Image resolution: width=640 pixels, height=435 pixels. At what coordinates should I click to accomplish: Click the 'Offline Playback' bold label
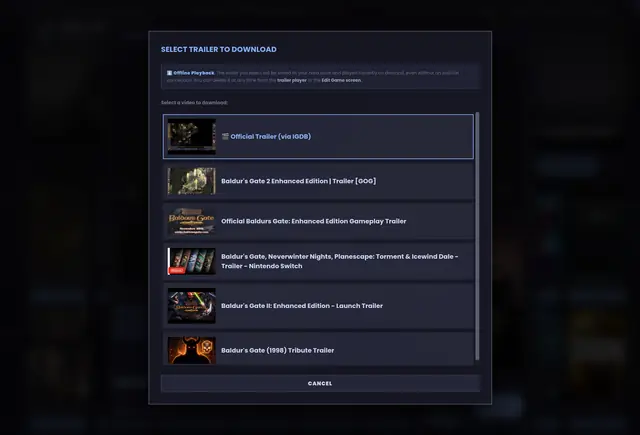(x=193, y=73)
